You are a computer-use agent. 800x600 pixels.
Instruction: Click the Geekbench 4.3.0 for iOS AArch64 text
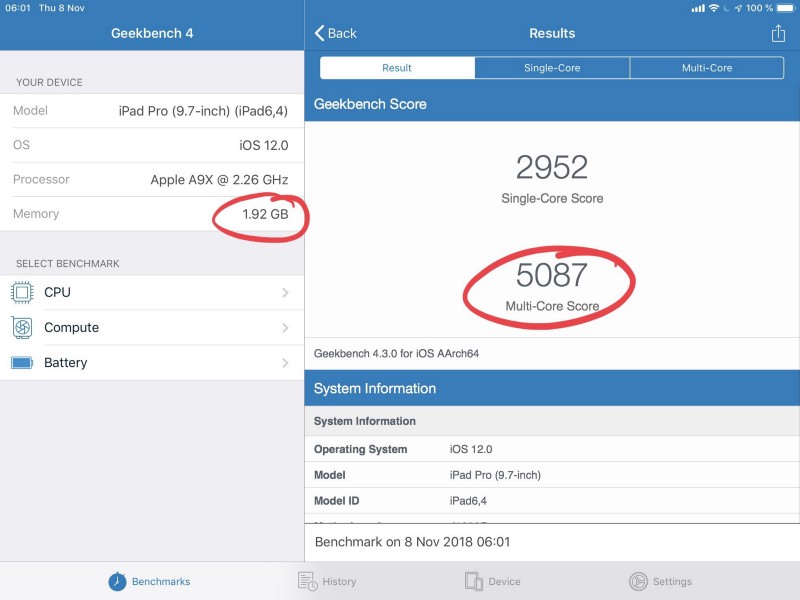pos(396,354)
